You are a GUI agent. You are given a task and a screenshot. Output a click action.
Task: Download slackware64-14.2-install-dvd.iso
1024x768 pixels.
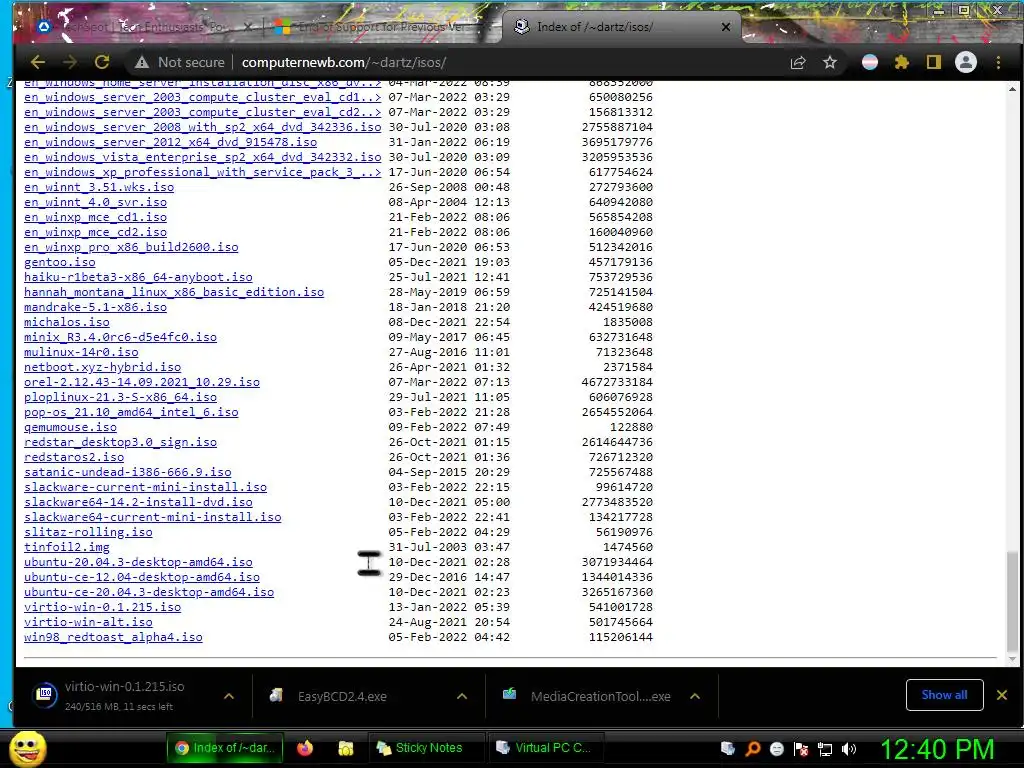138,503
